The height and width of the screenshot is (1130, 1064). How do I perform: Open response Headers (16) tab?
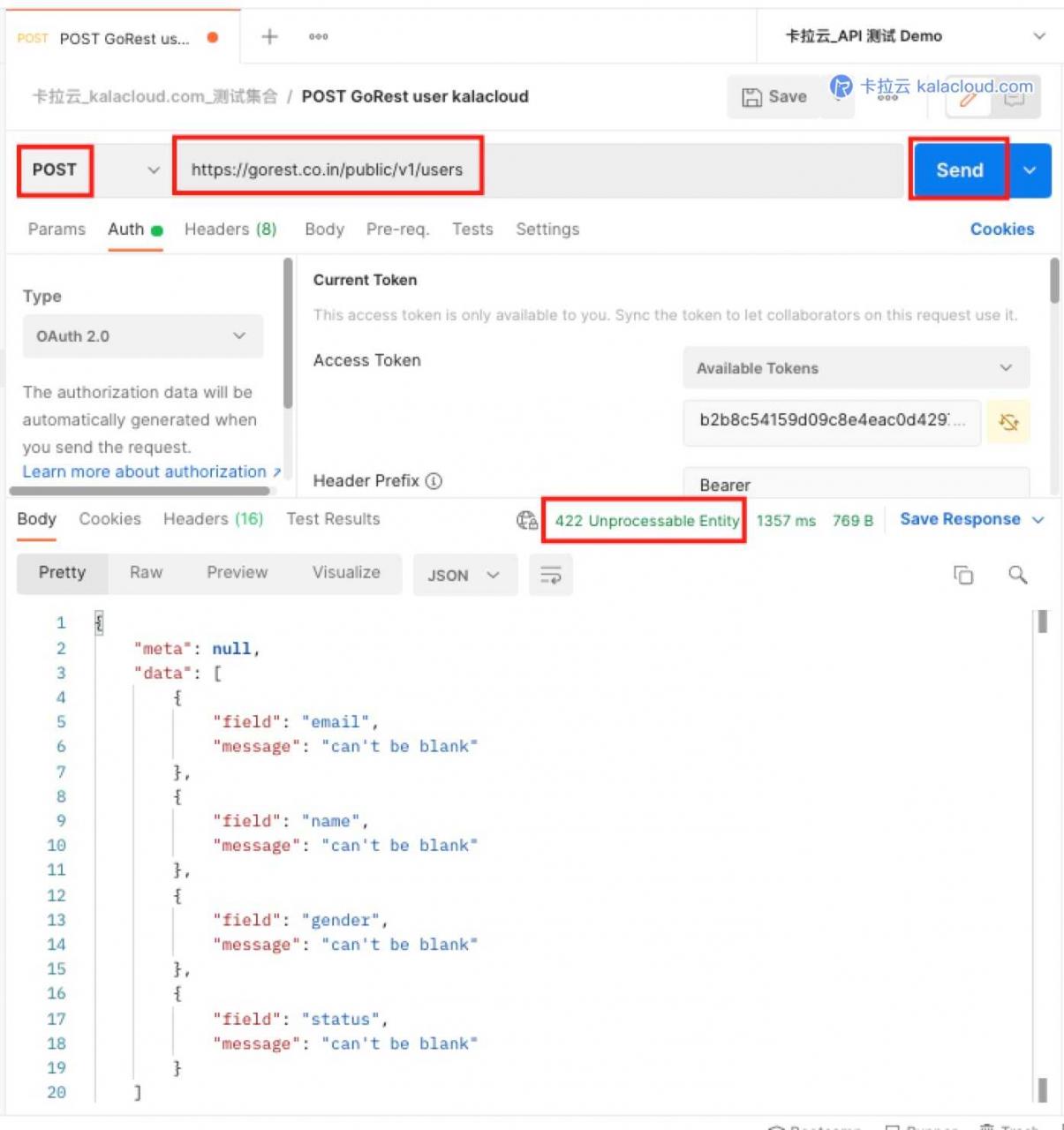(213, 519)
